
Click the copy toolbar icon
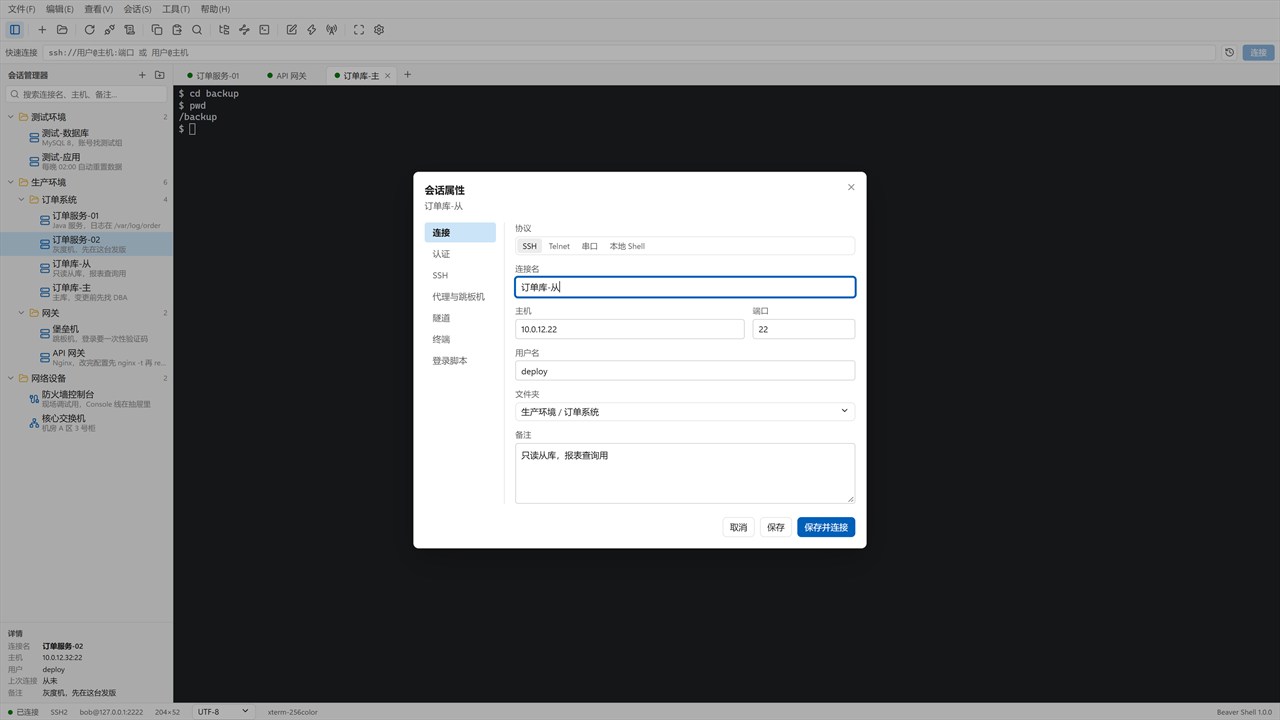pyautogui.click(x=157, y=30)
